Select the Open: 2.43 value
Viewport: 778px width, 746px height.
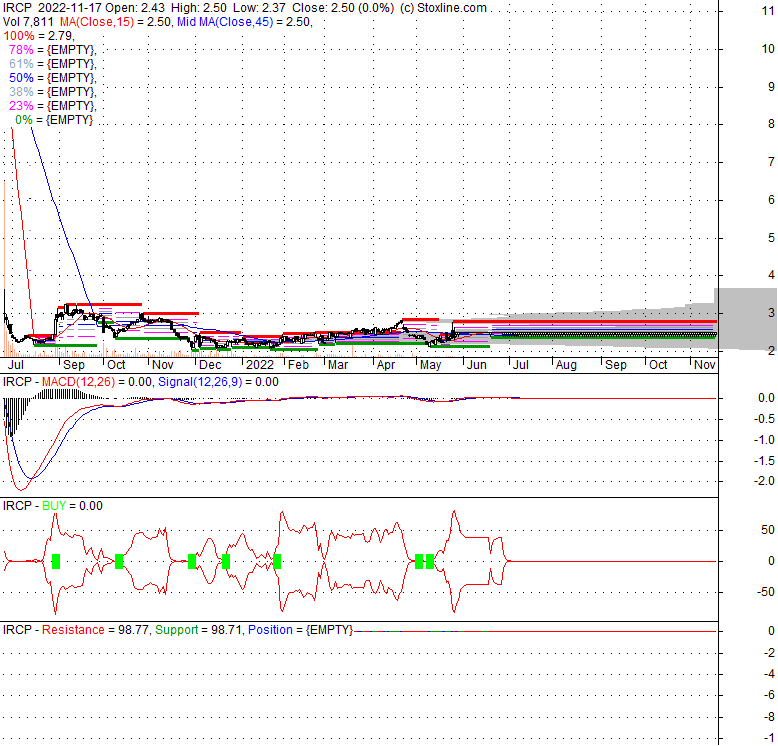(134, 8)
